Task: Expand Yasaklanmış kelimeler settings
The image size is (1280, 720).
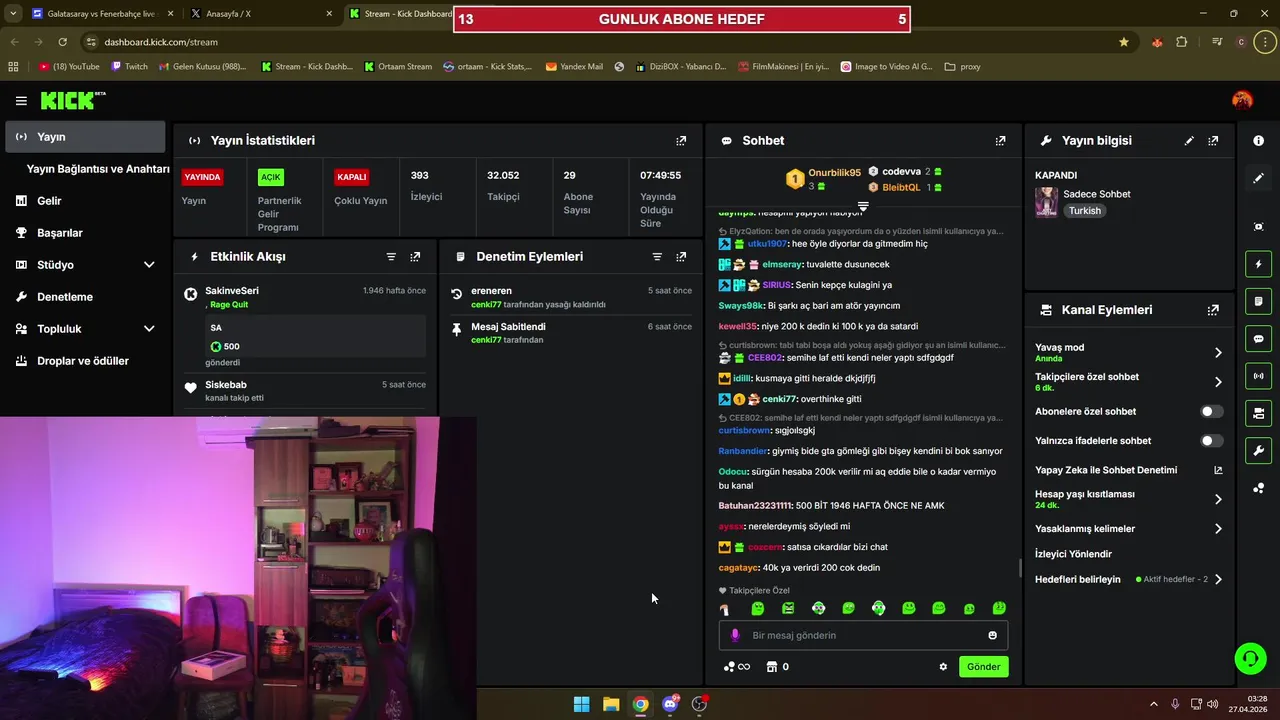Action: click(x=1218, y=529)
